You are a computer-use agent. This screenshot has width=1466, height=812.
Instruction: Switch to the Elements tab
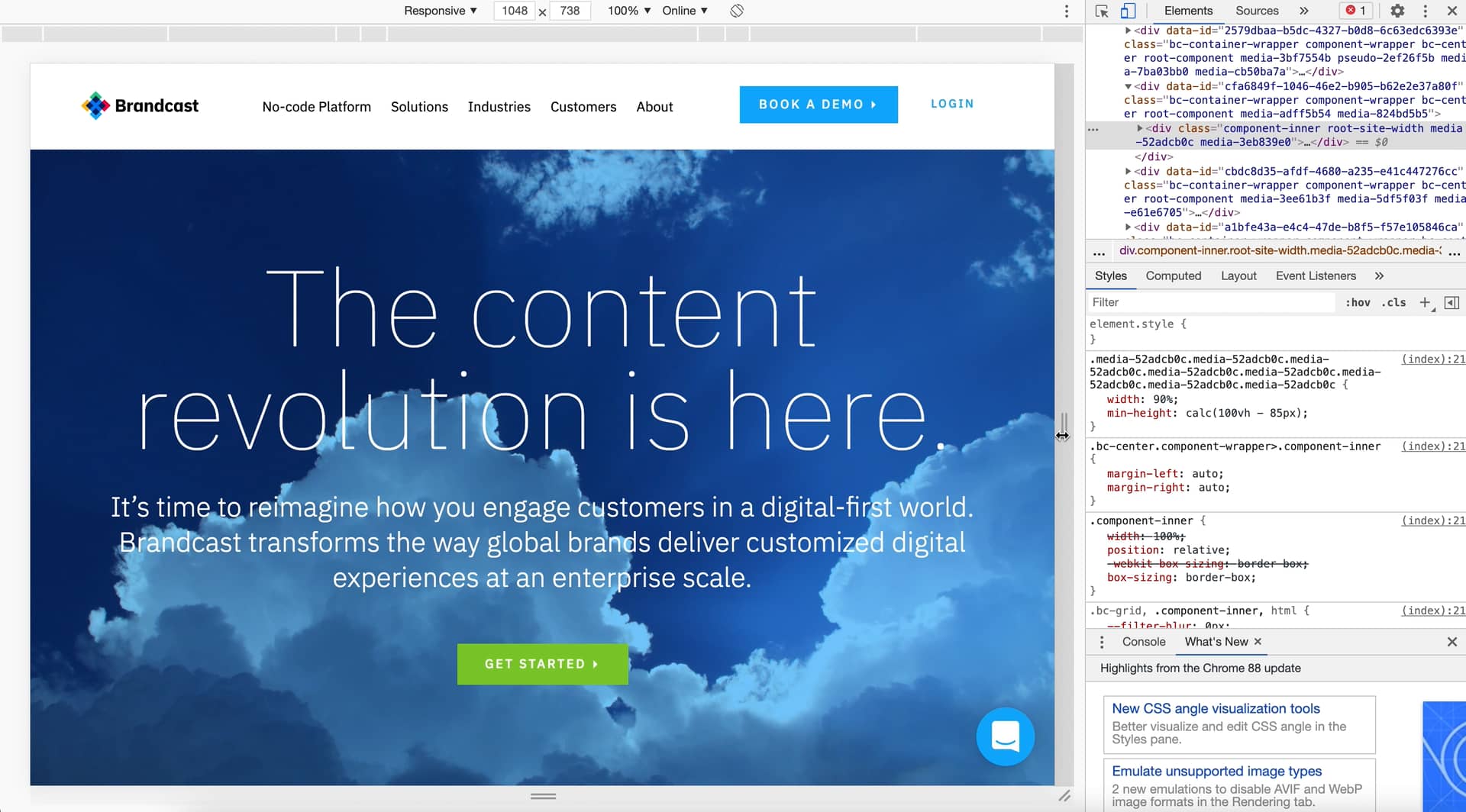click(x=1188, y=11)
